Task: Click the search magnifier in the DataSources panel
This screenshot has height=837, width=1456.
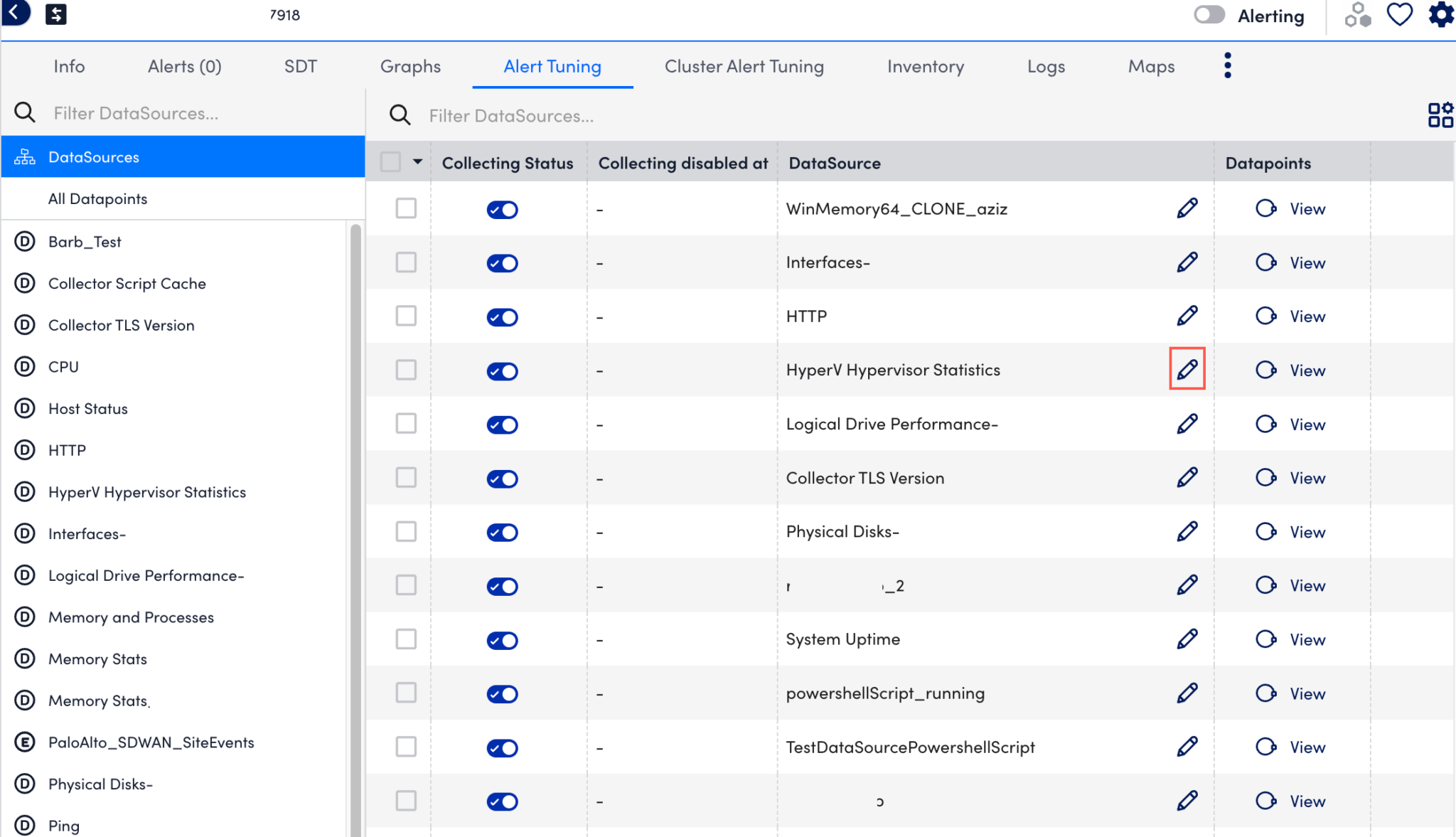Action: pyautogui.click(x=25, y=112)
